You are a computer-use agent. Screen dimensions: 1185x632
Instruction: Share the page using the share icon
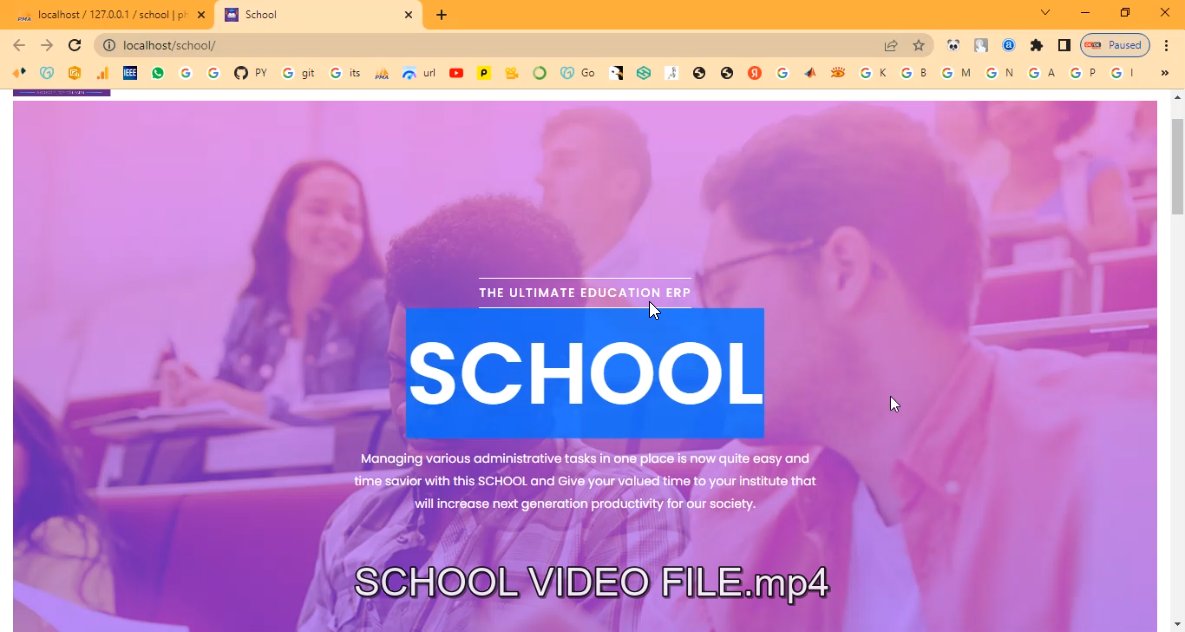890,45
